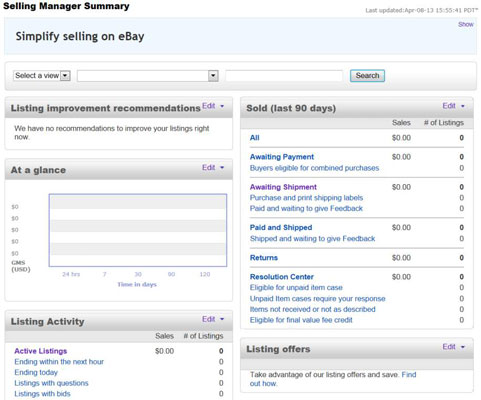Click Edit in Sold (last 90 days) panel

click(449, 106)
